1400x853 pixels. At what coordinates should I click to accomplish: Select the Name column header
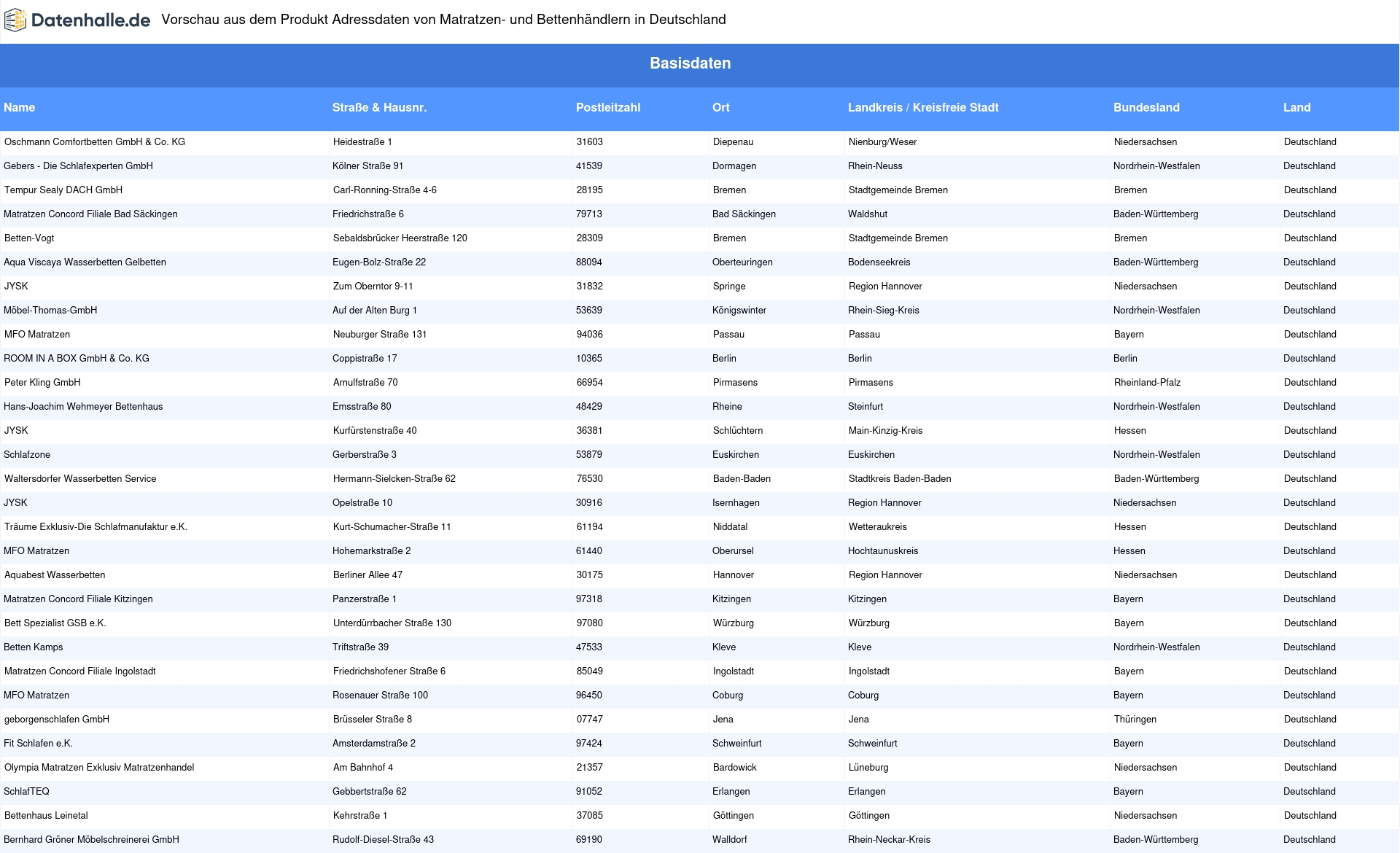[x=20, y=108]
